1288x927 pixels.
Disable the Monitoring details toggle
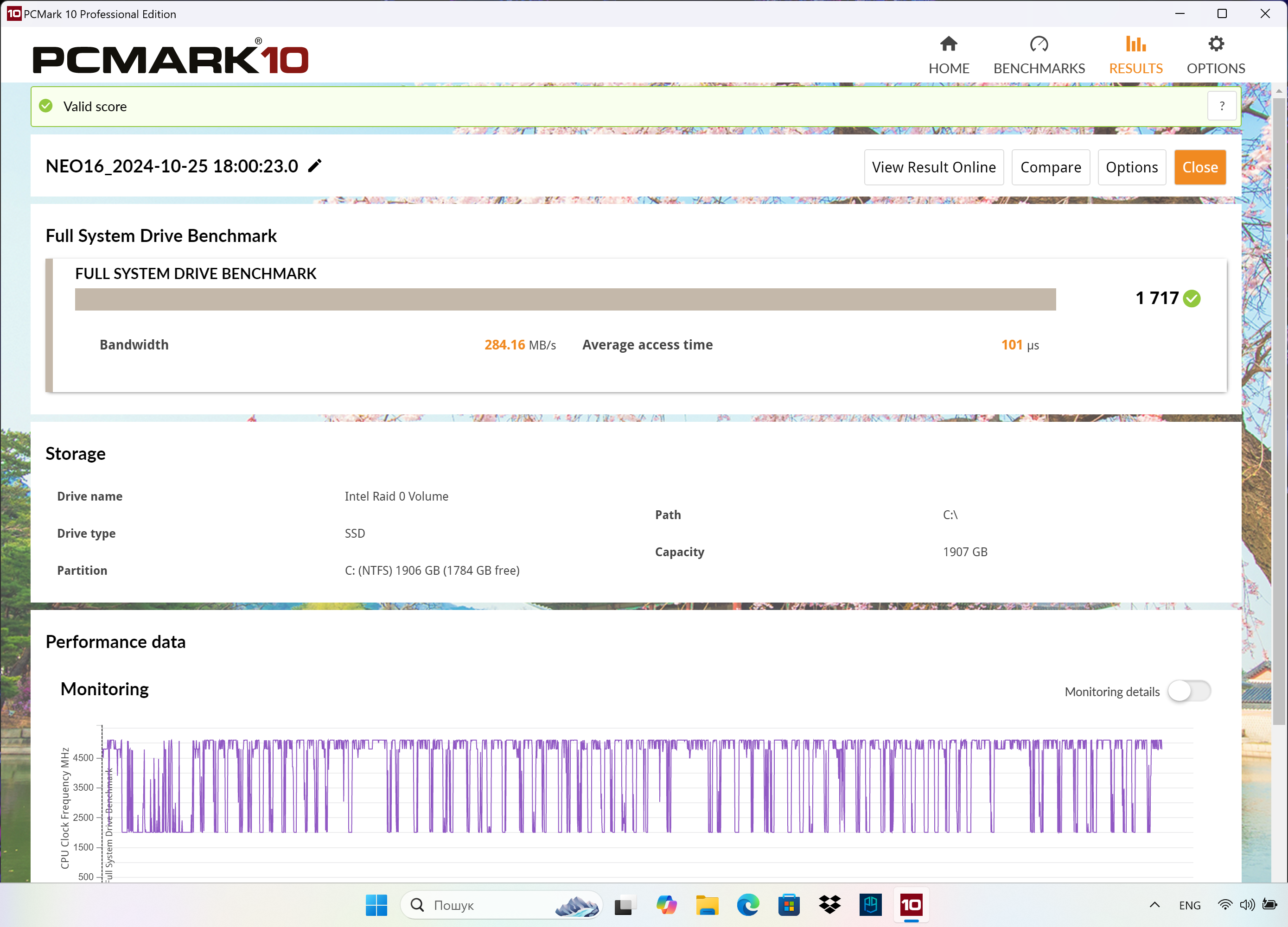coord(1189,691)
